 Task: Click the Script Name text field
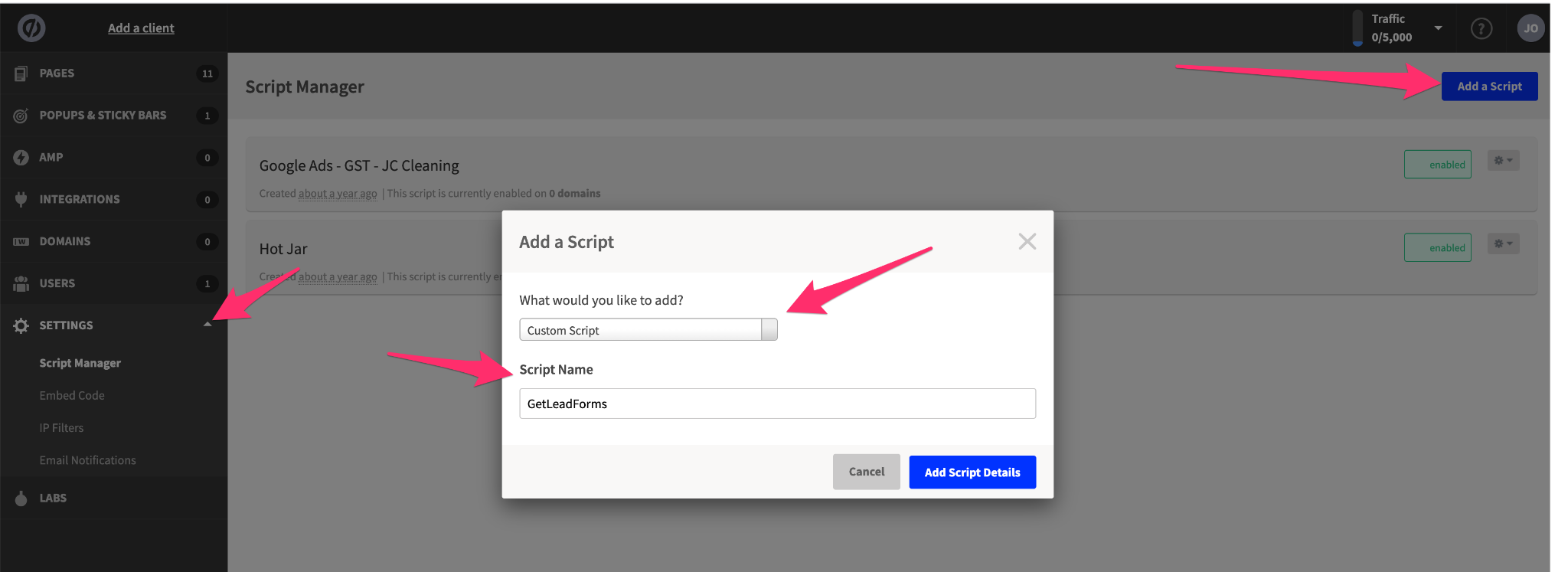[776, 404]
